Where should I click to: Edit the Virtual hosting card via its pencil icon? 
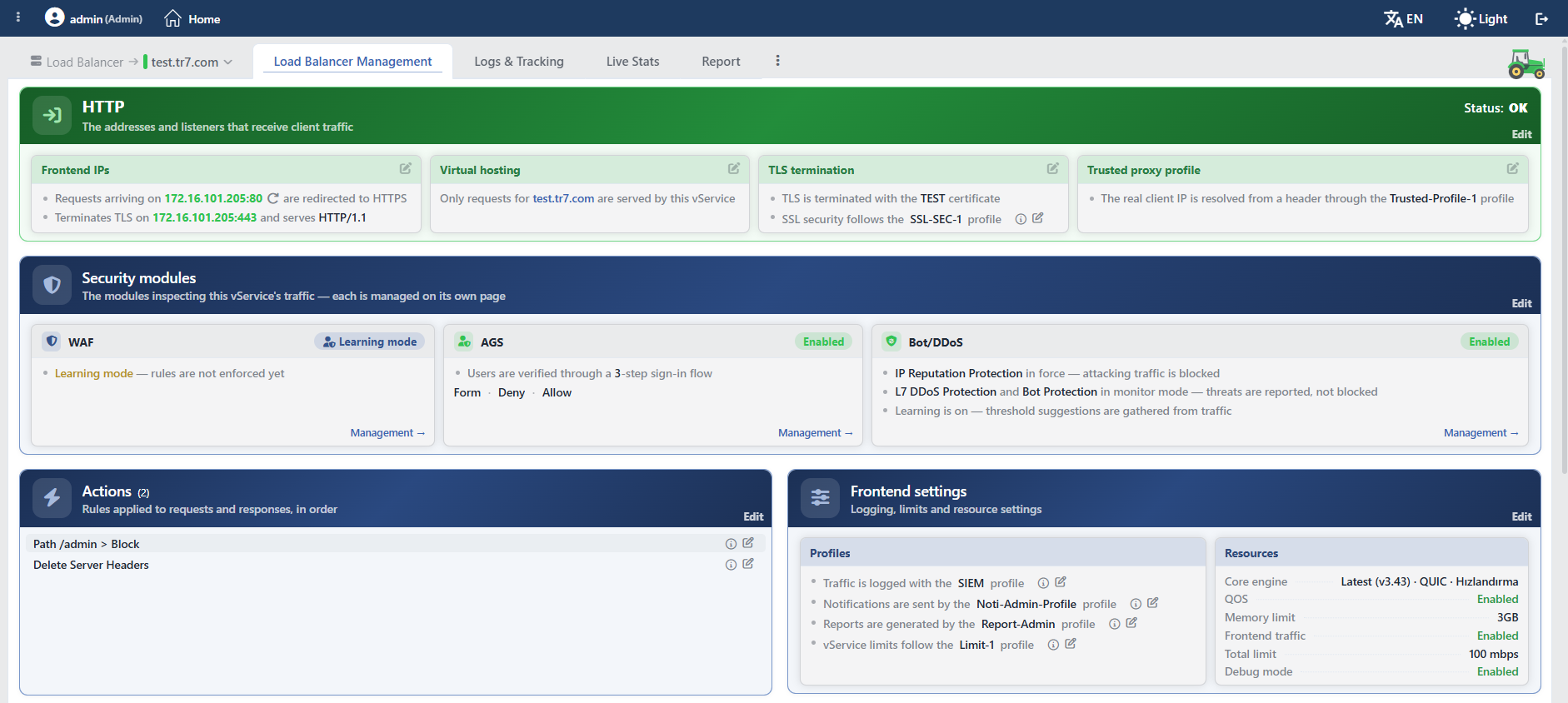[x=734, y=169]
